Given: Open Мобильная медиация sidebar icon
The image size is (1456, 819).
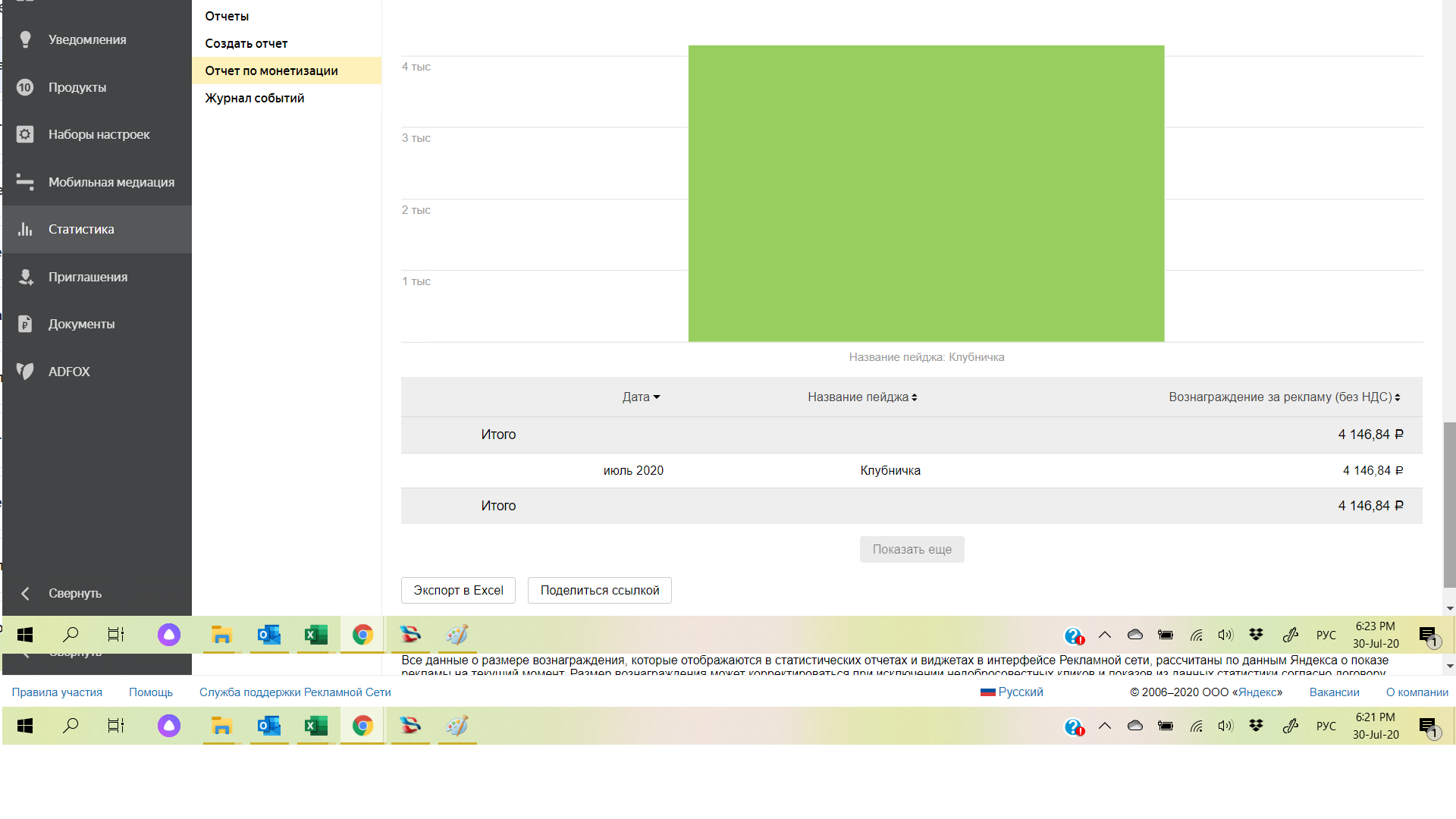Looking at the screenshot, I should pyautogui.click(x=25, y=182).
